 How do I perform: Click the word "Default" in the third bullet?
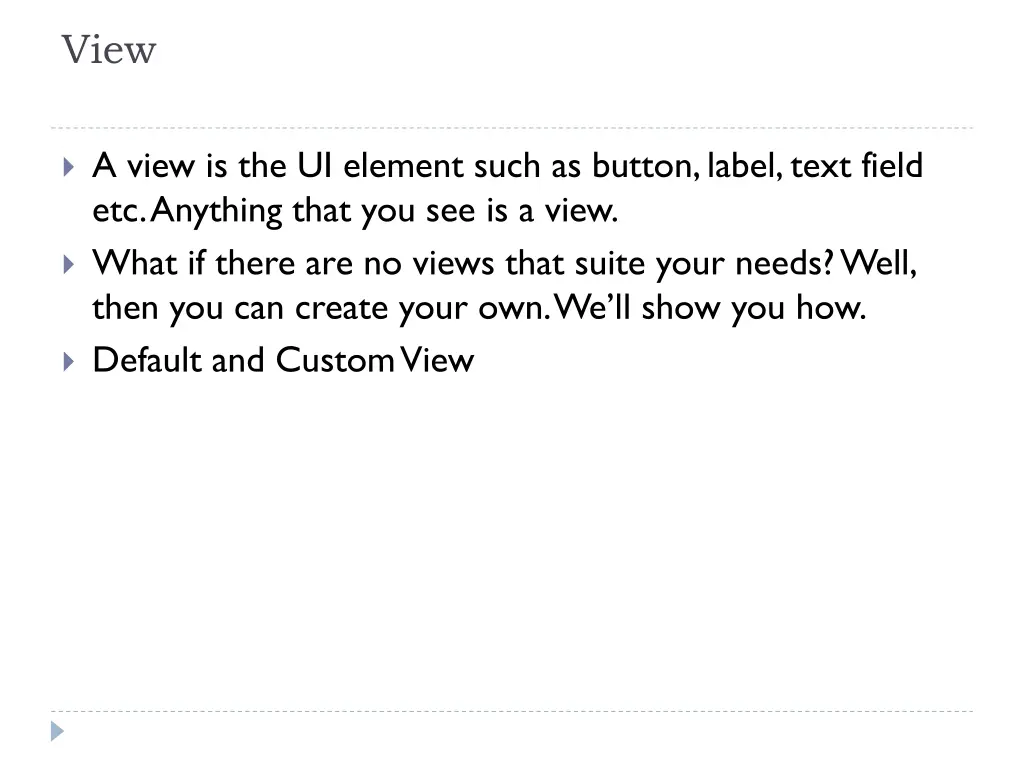pos(146,360)
